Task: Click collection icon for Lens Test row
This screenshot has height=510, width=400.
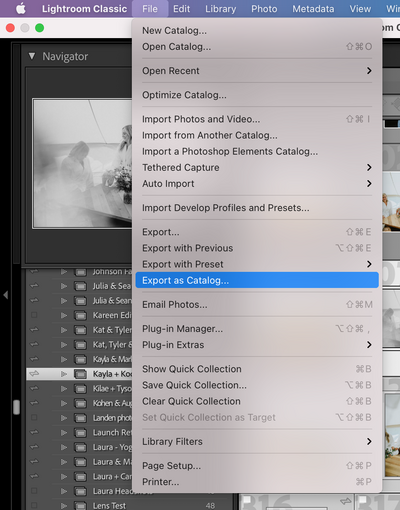Action: click(80, 506)
